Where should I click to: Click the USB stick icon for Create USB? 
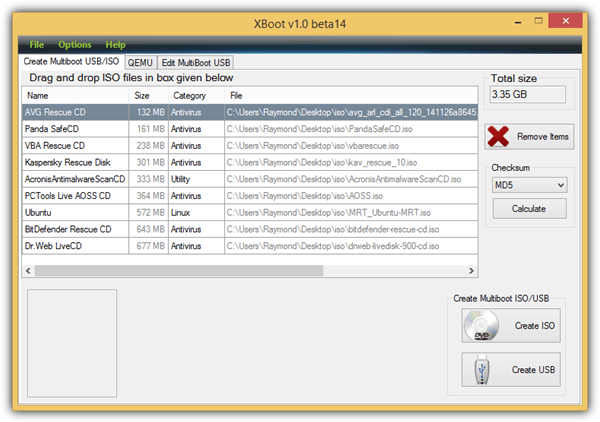tap(482, 370)
